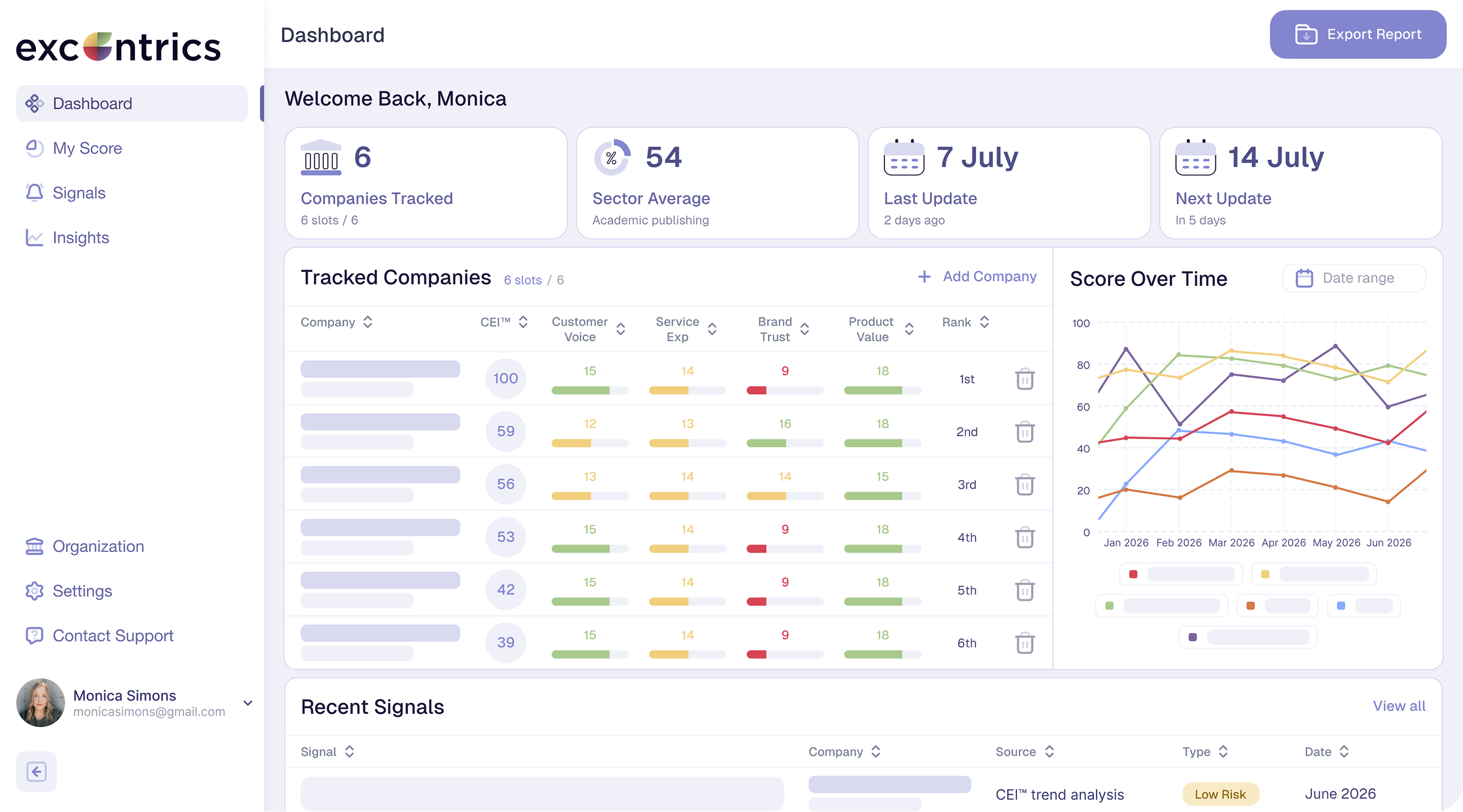Click the Companies Tracked card
Viewport: 1463px width, 812px height.
point(426,183)
